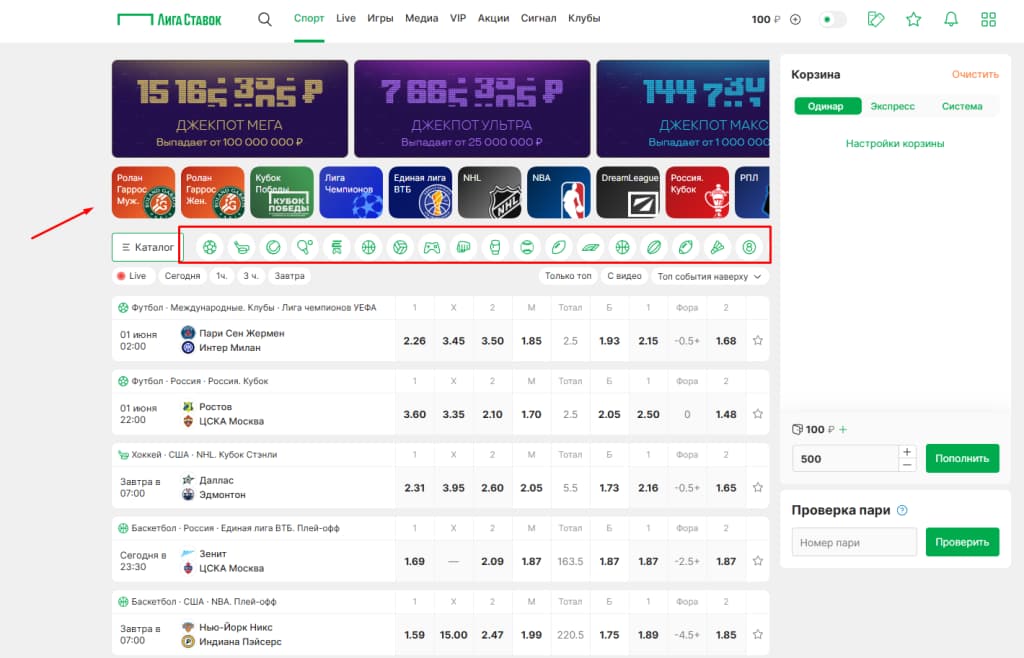Open the Каталог menu
The height and width of the screenshot is (658, 1024).
tap(148, 247)
